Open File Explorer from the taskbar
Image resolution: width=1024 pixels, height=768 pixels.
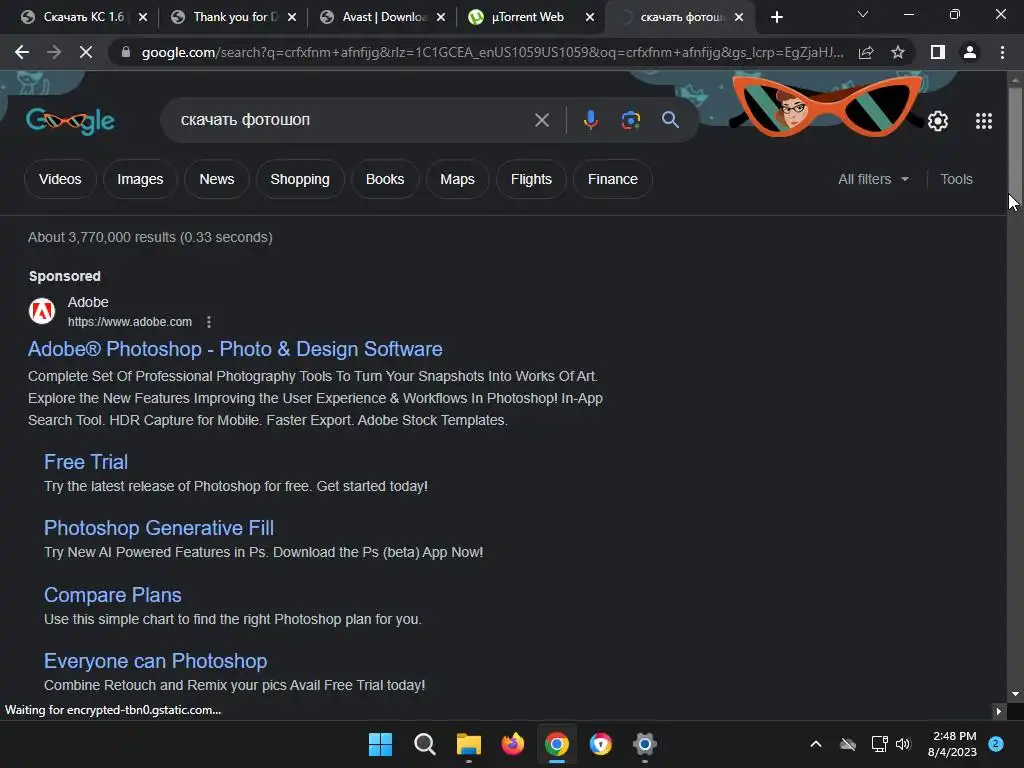[x=468, y=744]
